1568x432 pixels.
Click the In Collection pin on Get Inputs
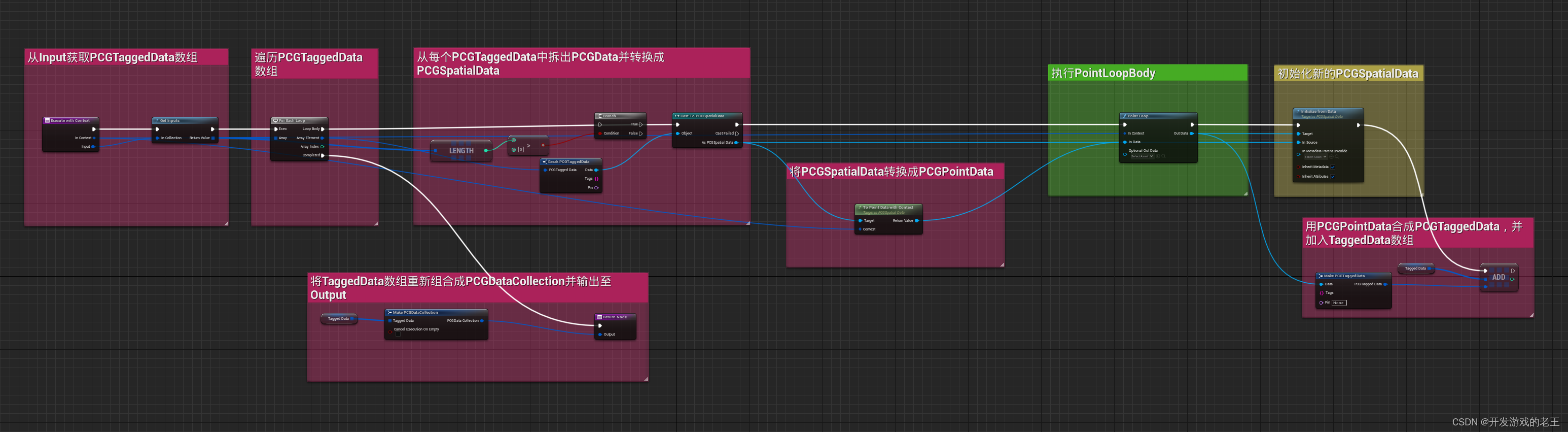[x=157, y=138]
